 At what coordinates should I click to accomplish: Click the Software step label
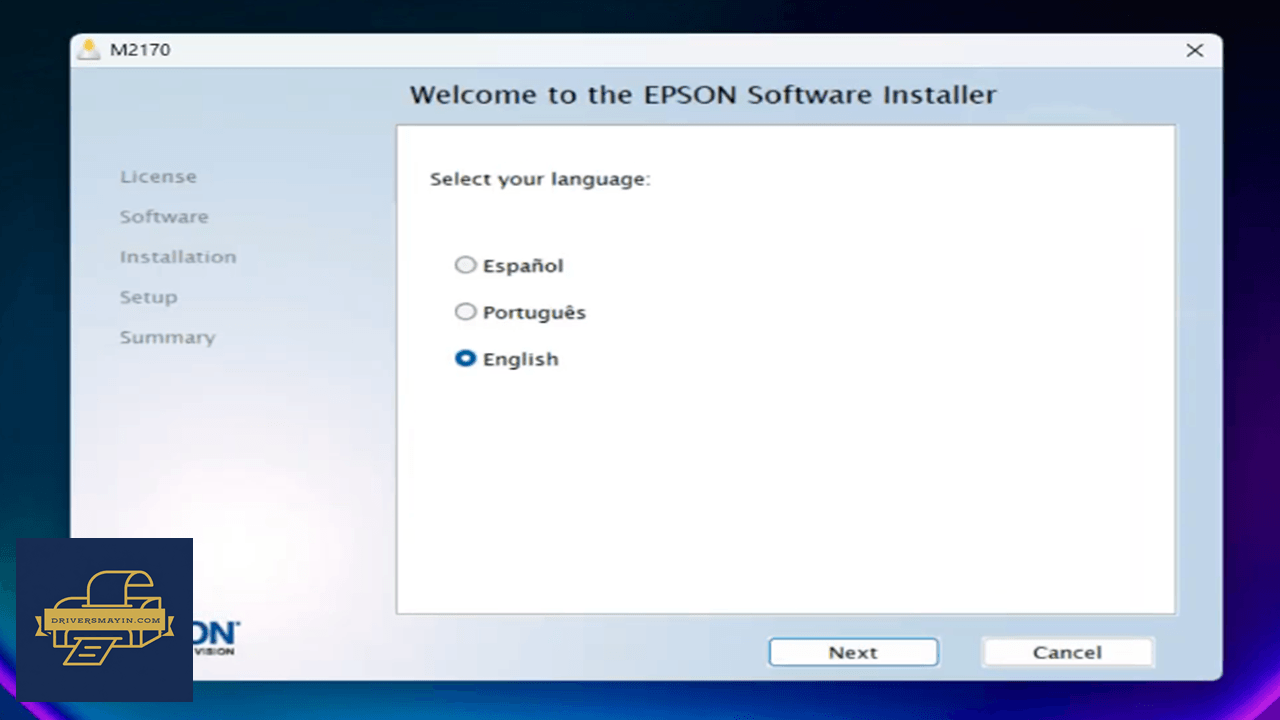(164, 217)
